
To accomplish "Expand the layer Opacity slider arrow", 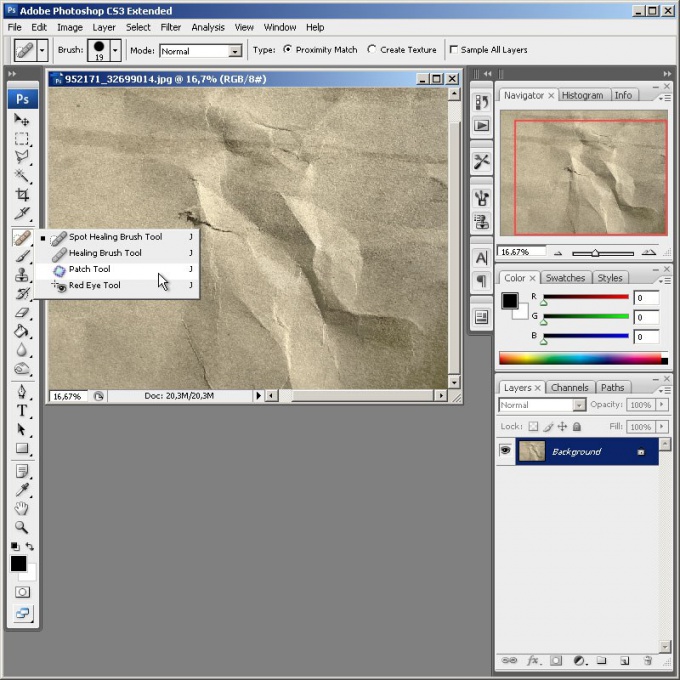I will click(662, 405).
